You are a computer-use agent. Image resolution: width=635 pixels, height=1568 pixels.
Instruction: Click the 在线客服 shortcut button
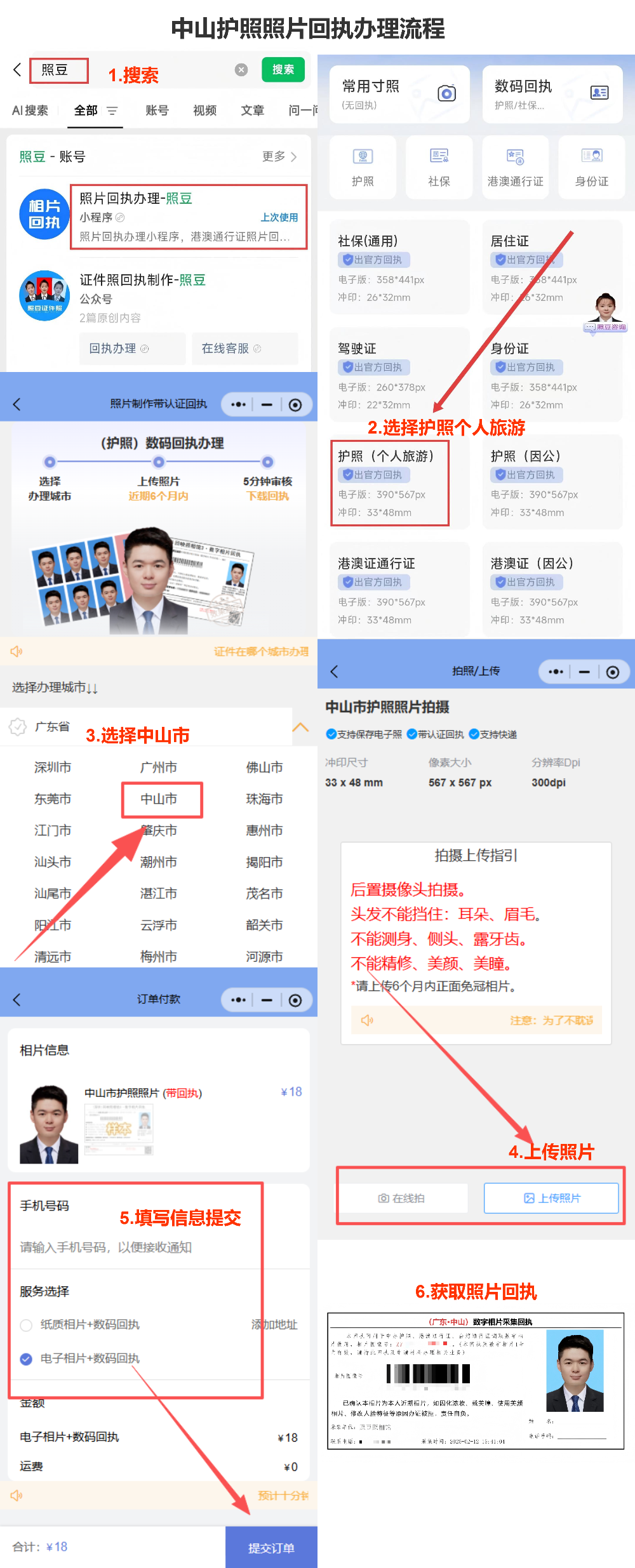[245, 349]
